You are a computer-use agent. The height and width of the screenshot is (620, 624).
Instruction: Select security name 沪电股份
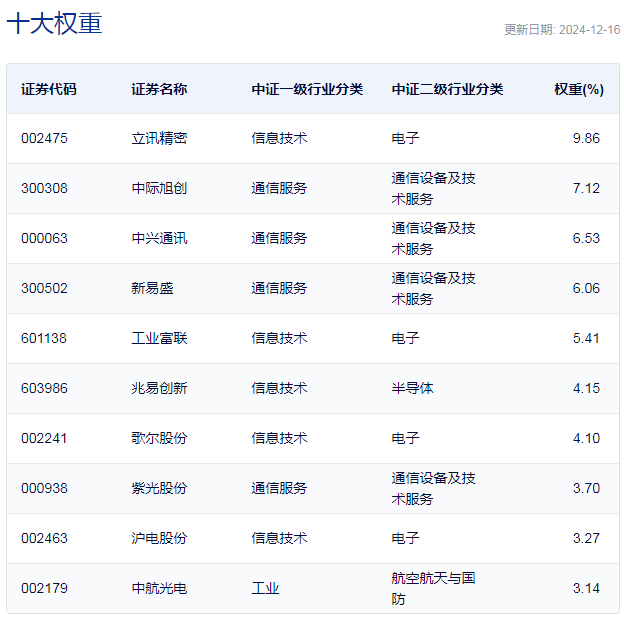159,538
